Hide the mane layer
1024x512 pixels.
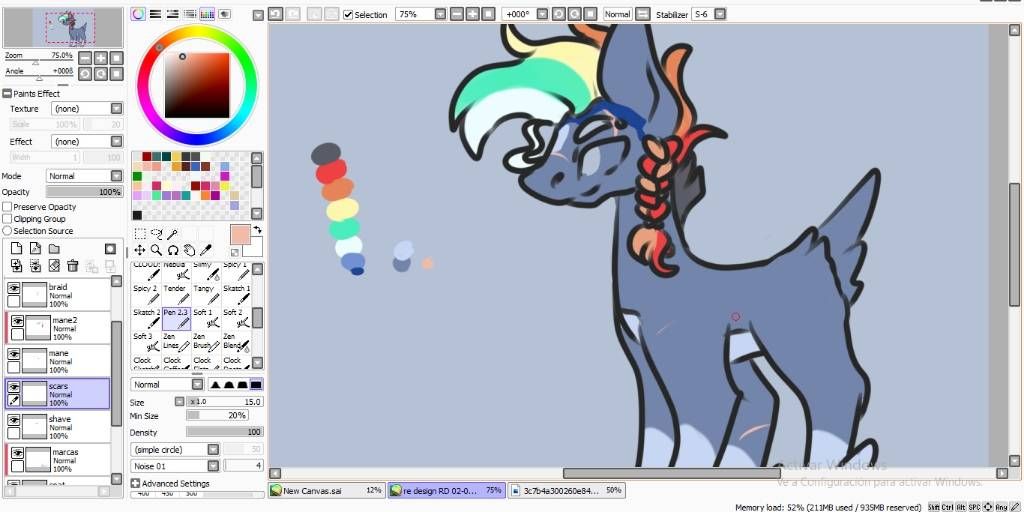click(x=13, y=354)
